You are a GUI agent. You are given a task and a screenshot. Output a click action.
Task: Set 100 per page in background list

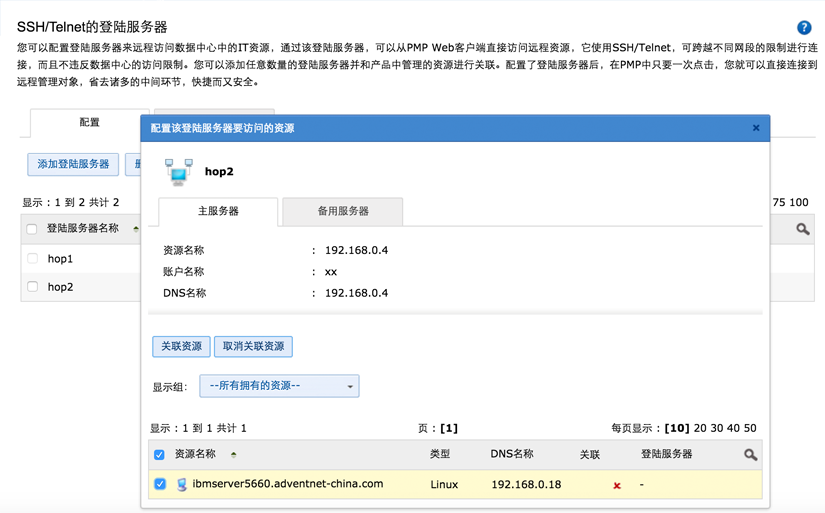[x=799, y=203]
